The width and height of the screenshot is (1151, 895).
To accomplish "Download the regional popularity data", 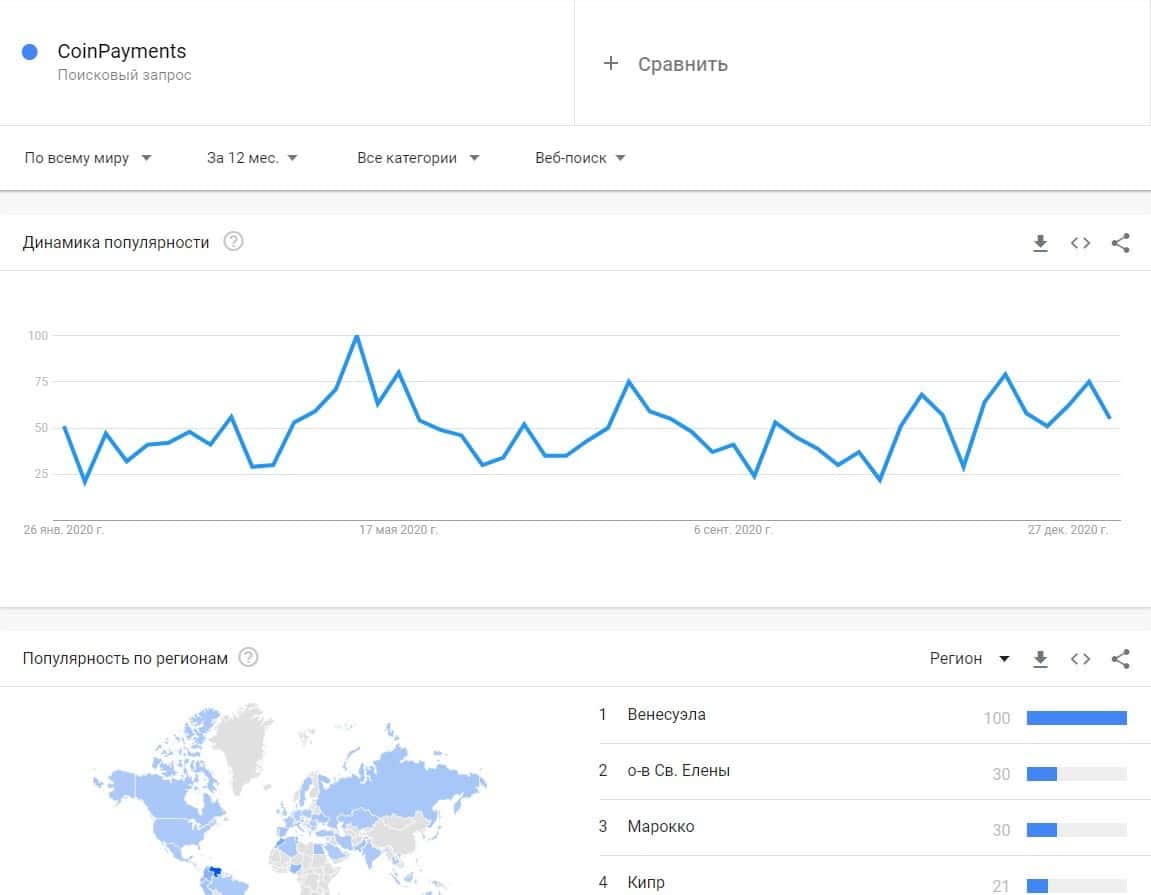I will 1040,659.
